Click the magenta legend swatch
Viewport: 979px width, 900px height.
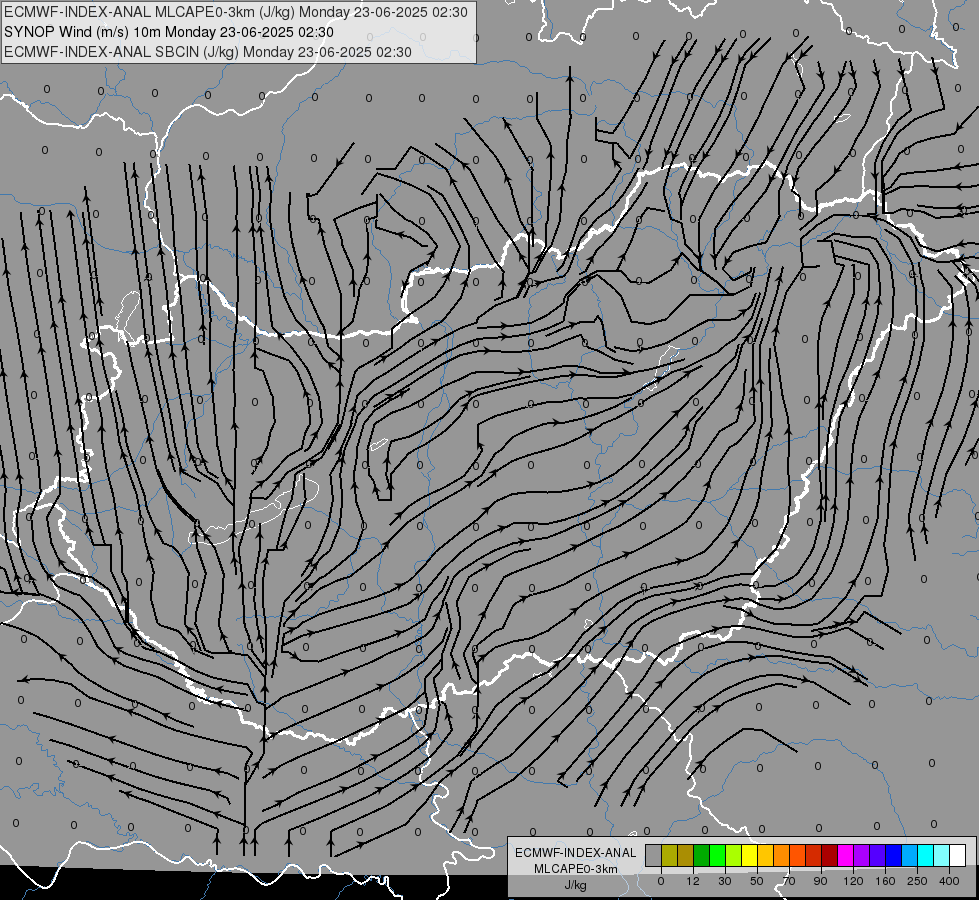pyautogui.click(x=846, y=855)
